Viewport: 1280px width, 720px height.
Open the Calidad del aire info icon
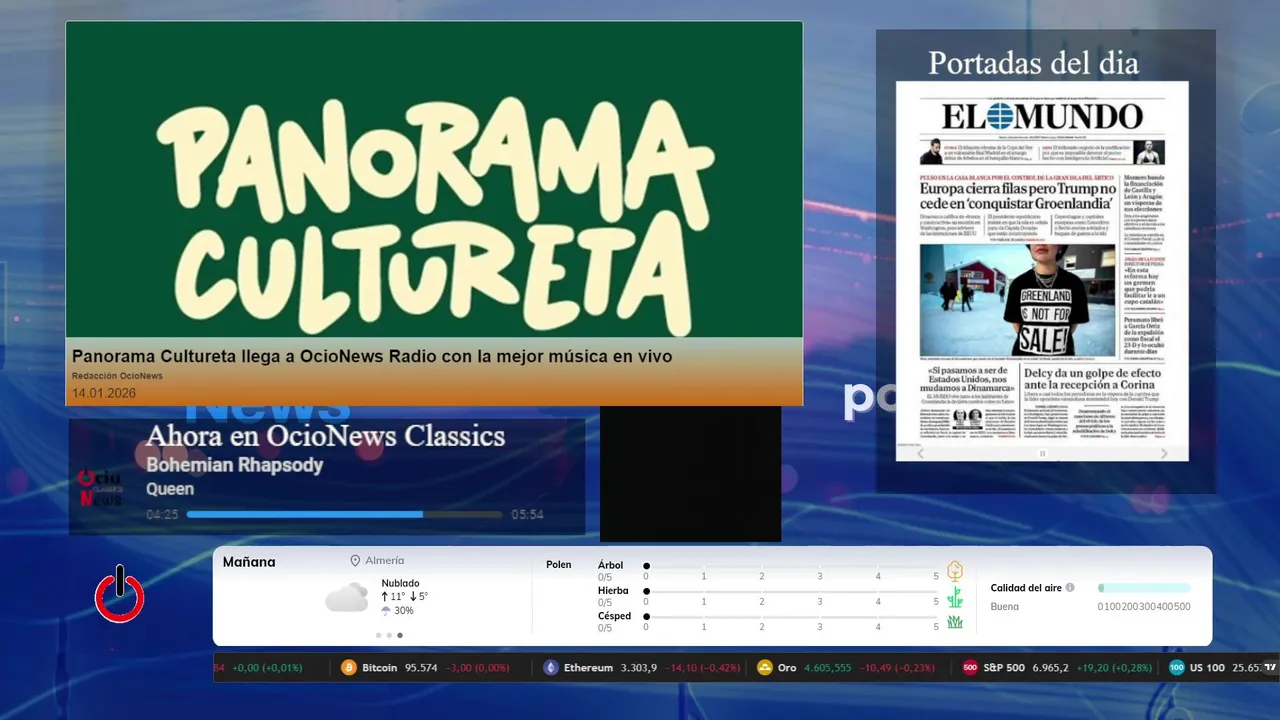click(x=1070, y=588)
